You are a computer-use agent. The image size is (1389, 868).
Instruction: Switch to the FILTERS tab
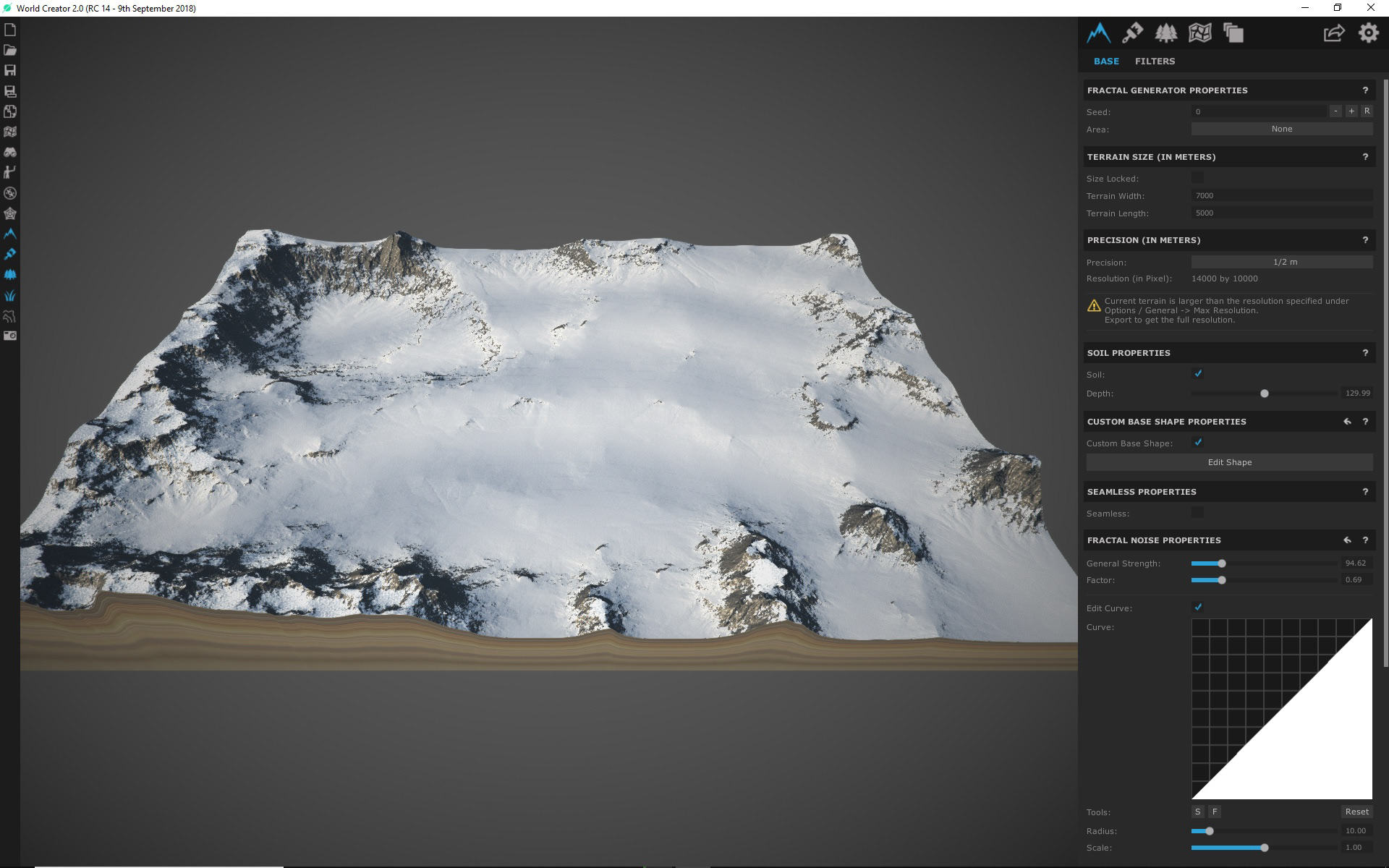[x=1155, y=61]
